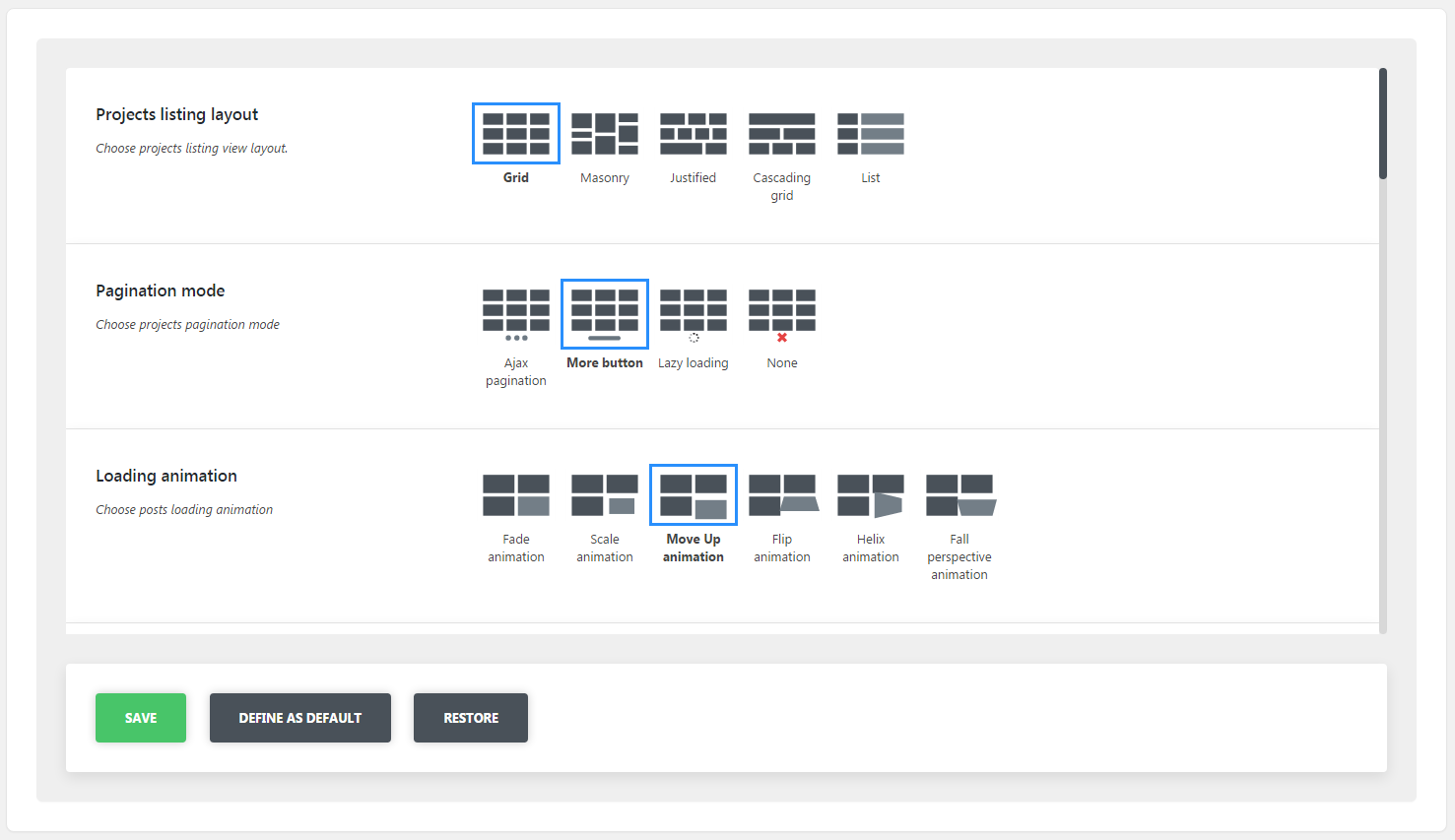Click the 'Helix animation' label text
The width and height of the screenshot is (1455, 840).
[871, 549]
